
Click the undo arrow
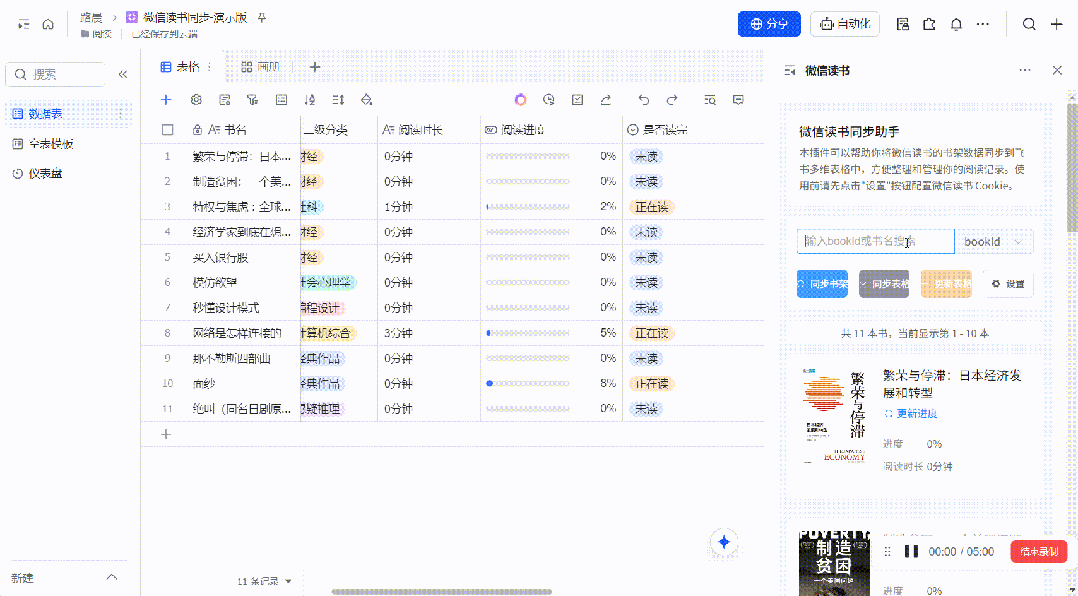[x=644, y=100]
